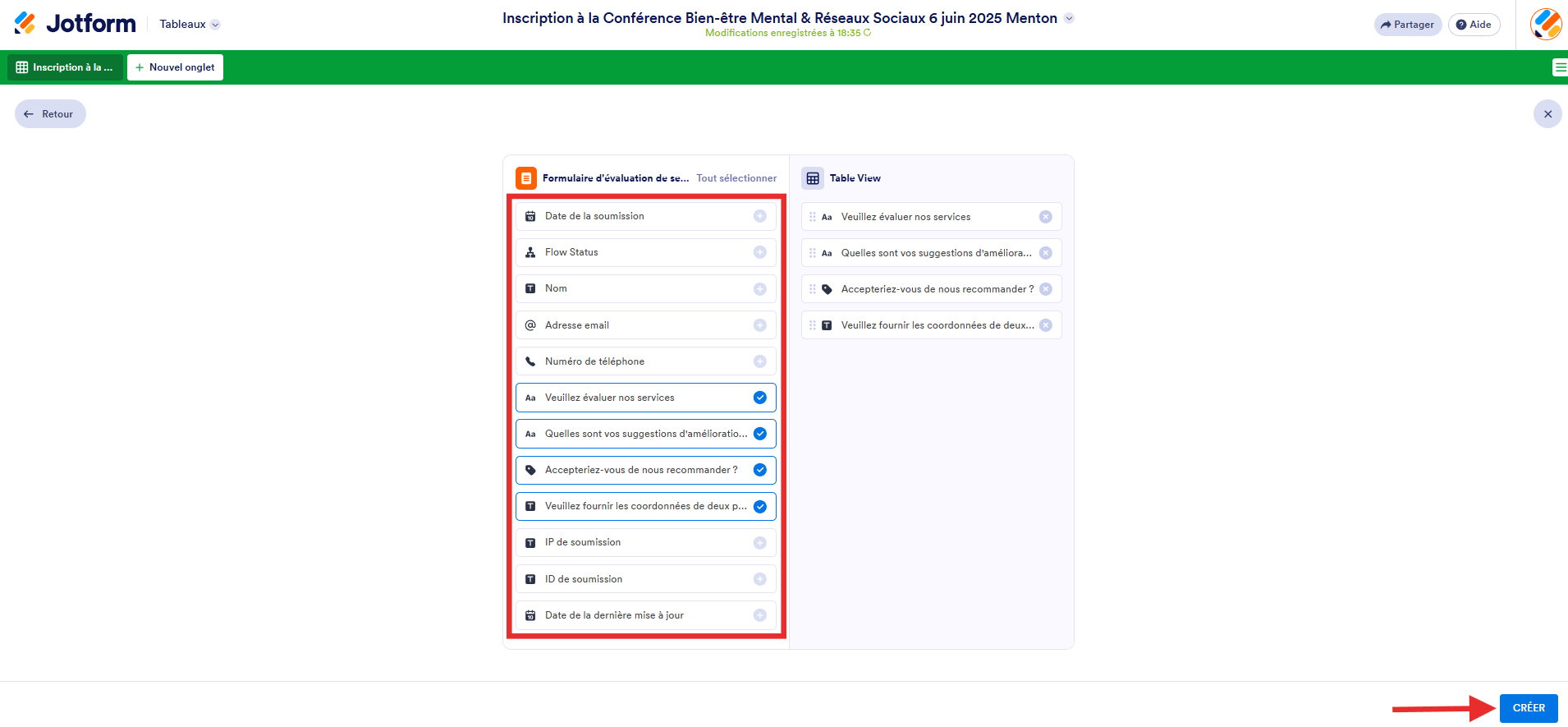
Task: Remove Quelles sont vos suggestions from Table View
Action: 1045,253
